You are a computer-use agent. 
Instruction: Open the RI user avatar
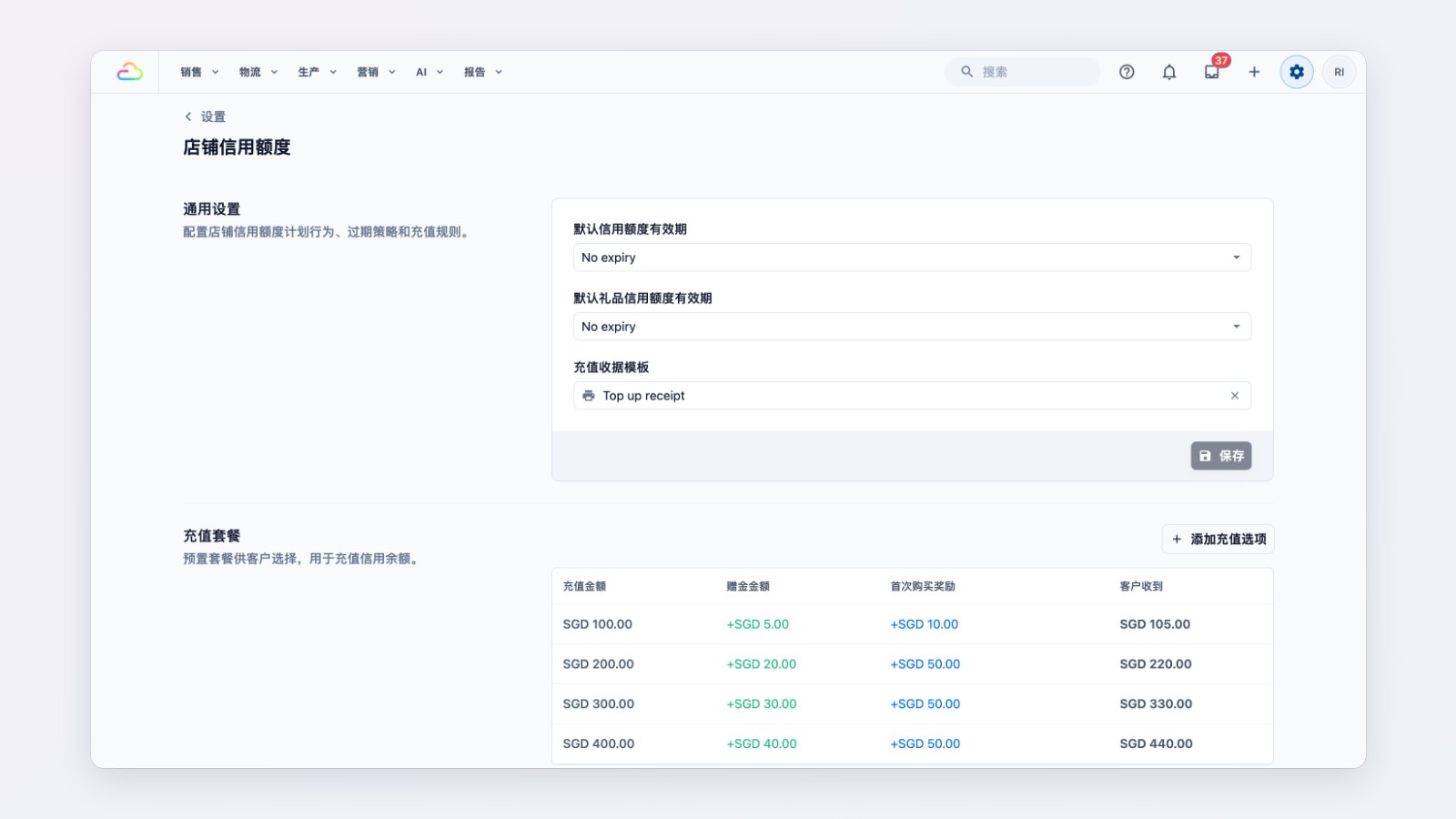point(1339,72)
